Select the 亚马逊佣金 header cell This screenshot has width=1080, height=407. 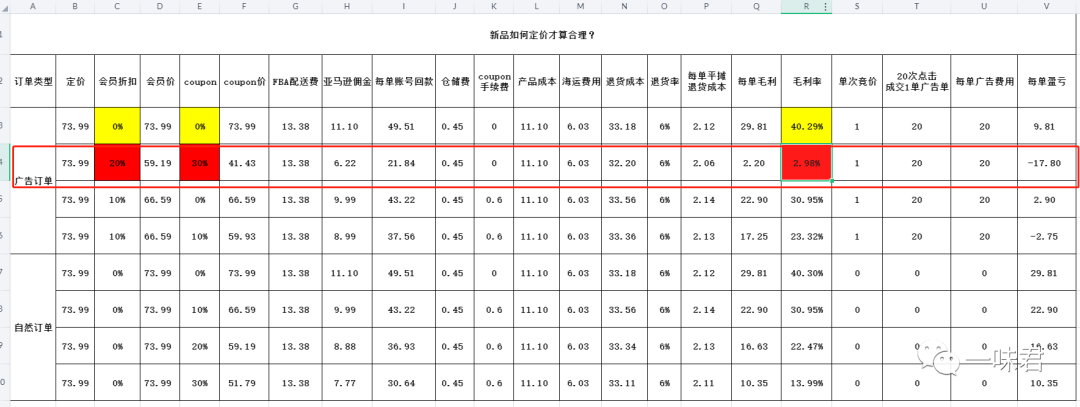(347, 81)
